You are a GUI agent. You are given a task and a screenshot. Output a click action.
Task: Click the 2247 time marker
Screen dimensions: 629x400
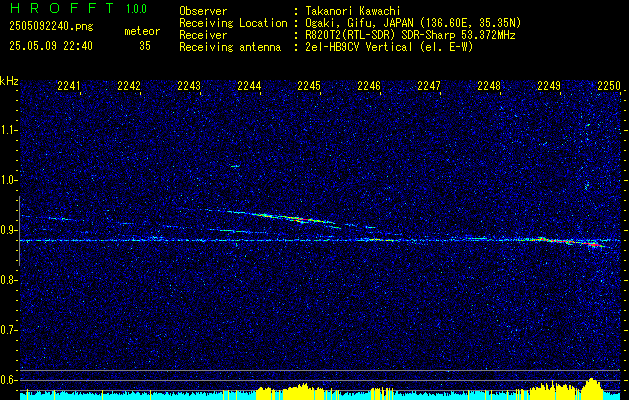pos(429,86)
